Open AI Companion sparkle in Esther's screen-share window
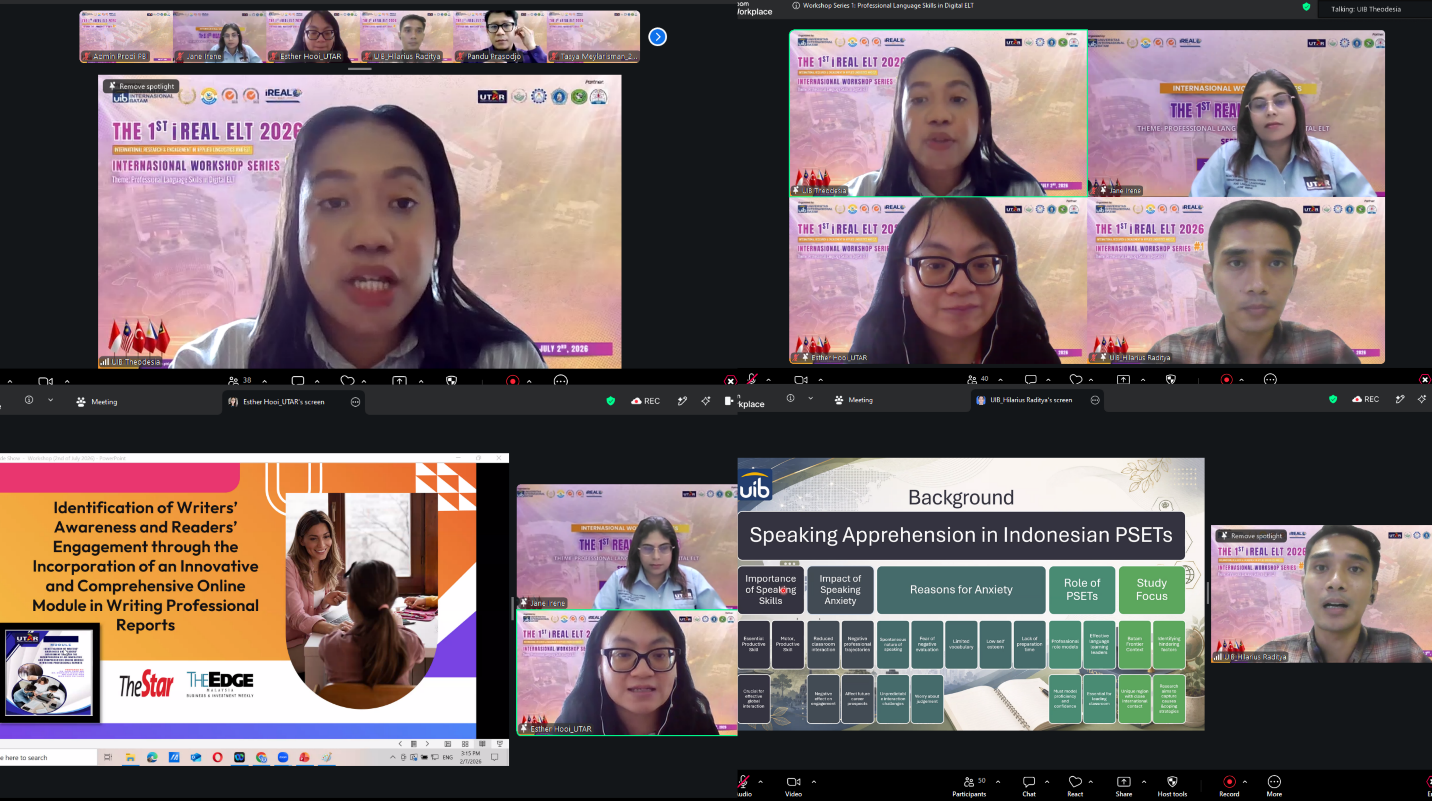 (x=706, y=401)
